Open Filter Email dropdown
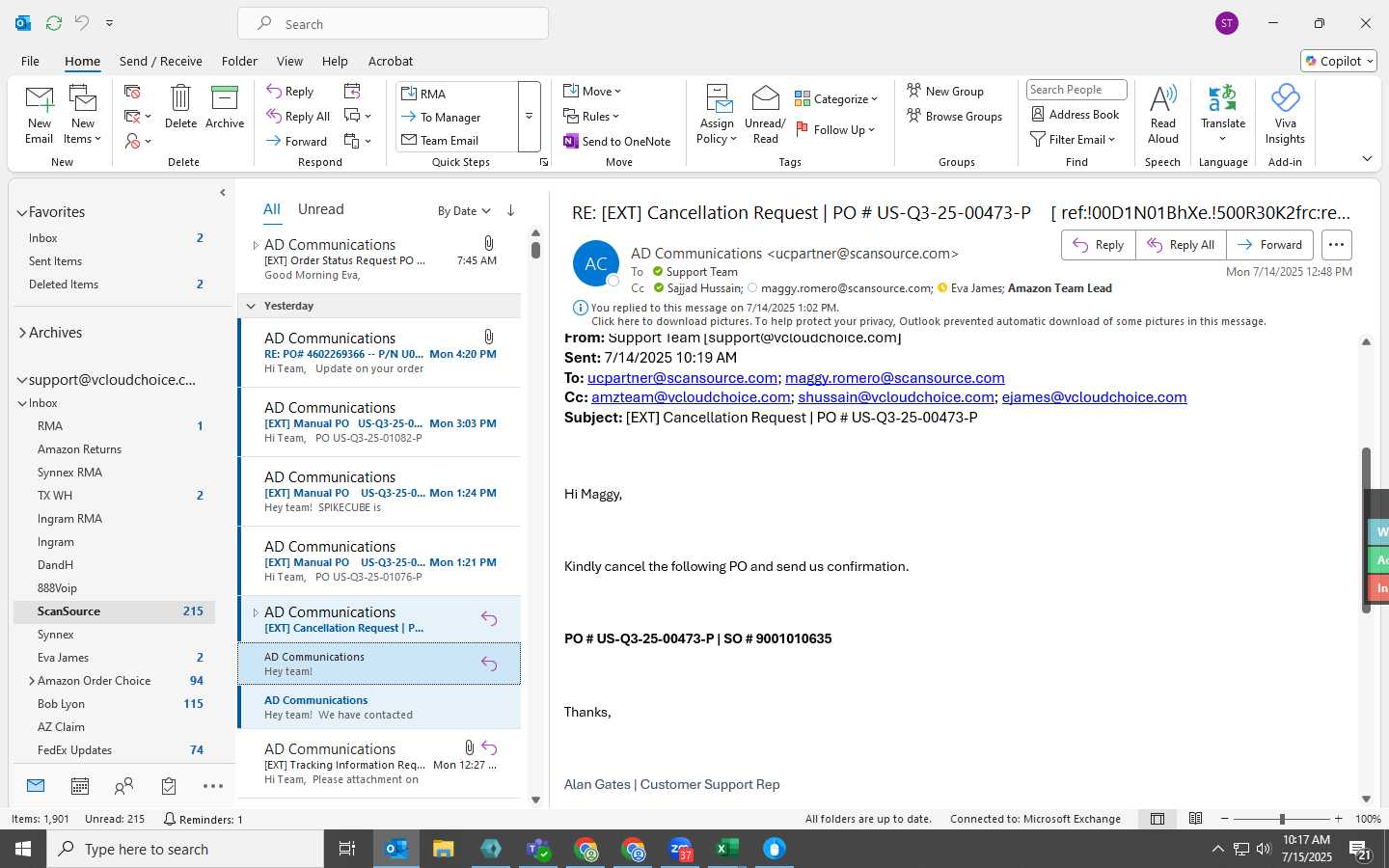 click(1073, 139)
